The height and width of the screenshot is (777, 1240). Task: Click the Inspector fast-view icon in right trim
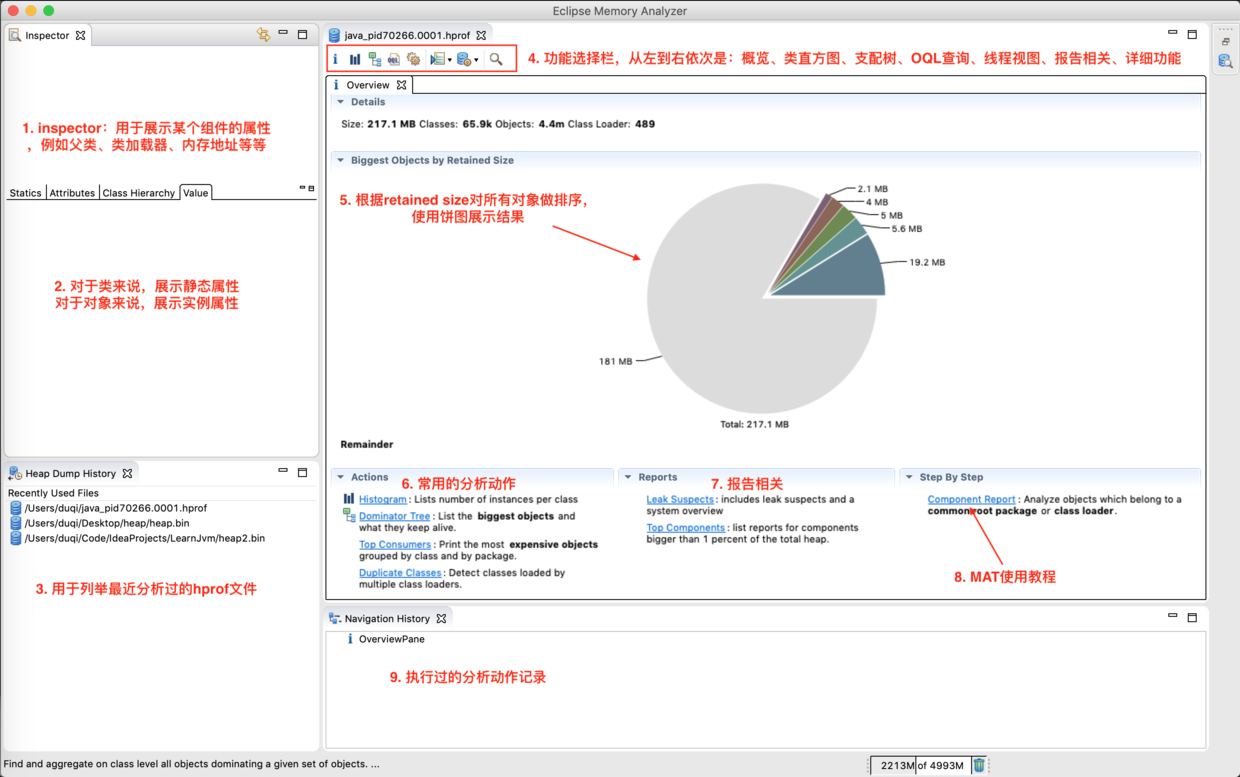click(x=1225, y=61)
